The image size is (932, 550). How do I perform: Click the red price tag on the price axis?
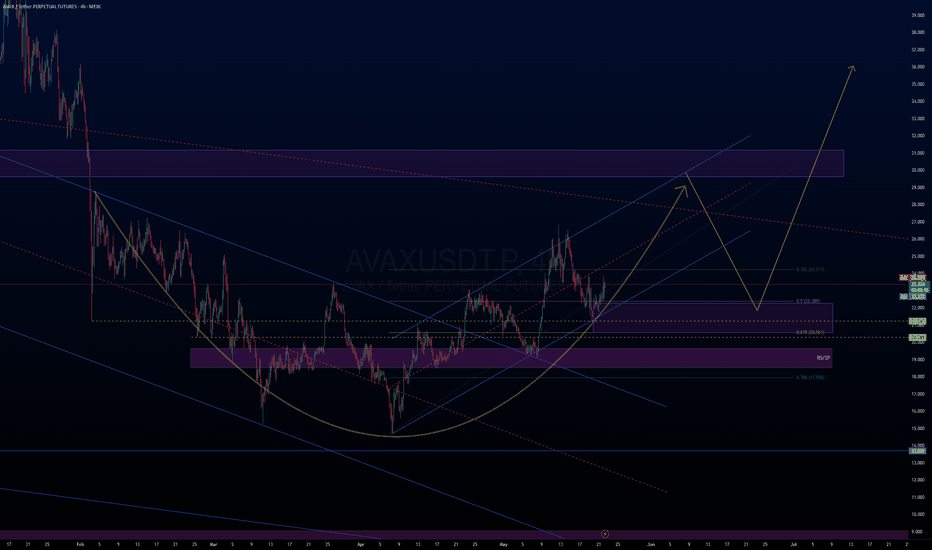coord(912,278)
